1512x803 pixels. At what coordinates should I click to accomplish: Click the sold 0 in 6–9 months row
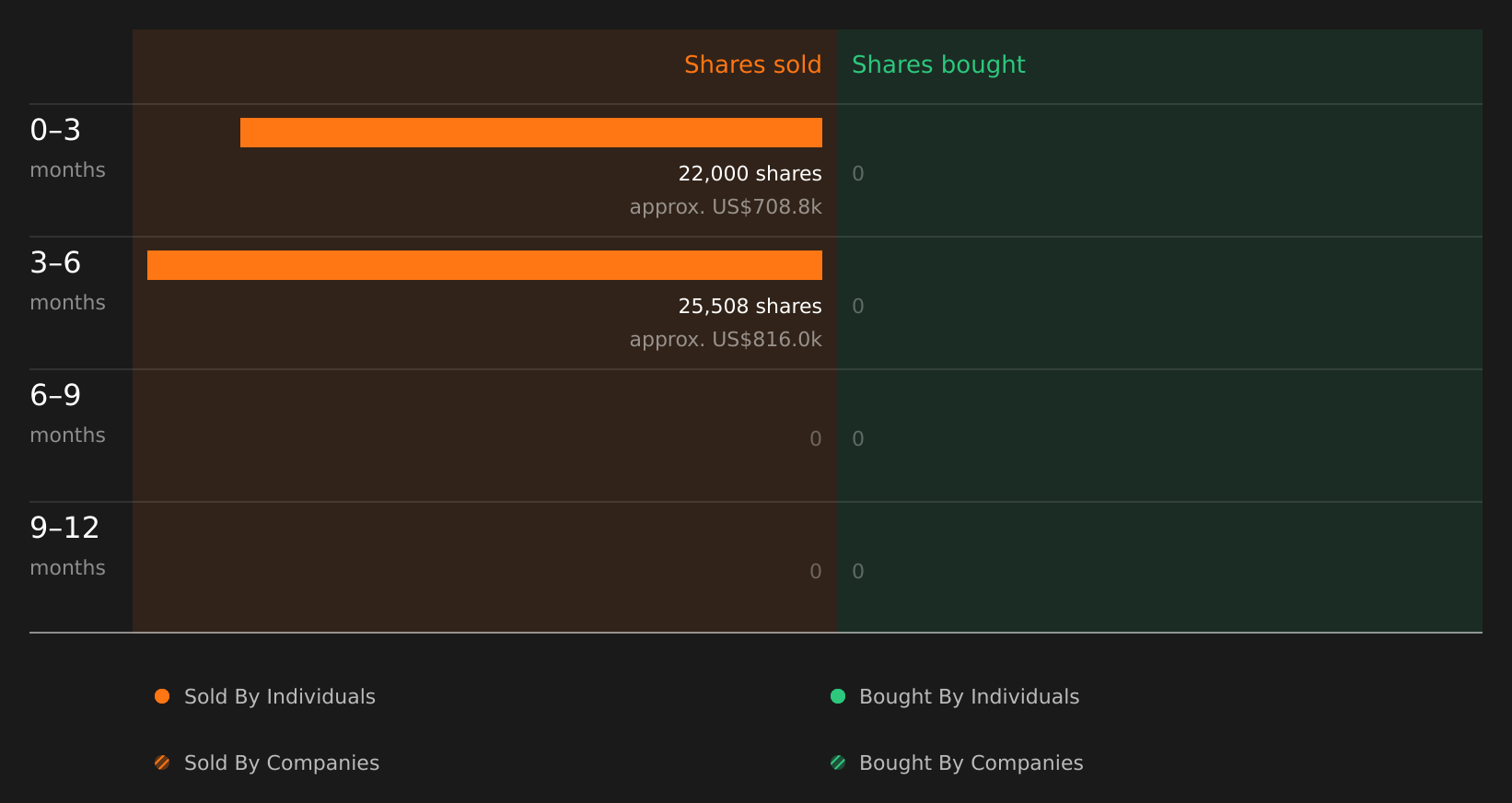tap(816, 439)
